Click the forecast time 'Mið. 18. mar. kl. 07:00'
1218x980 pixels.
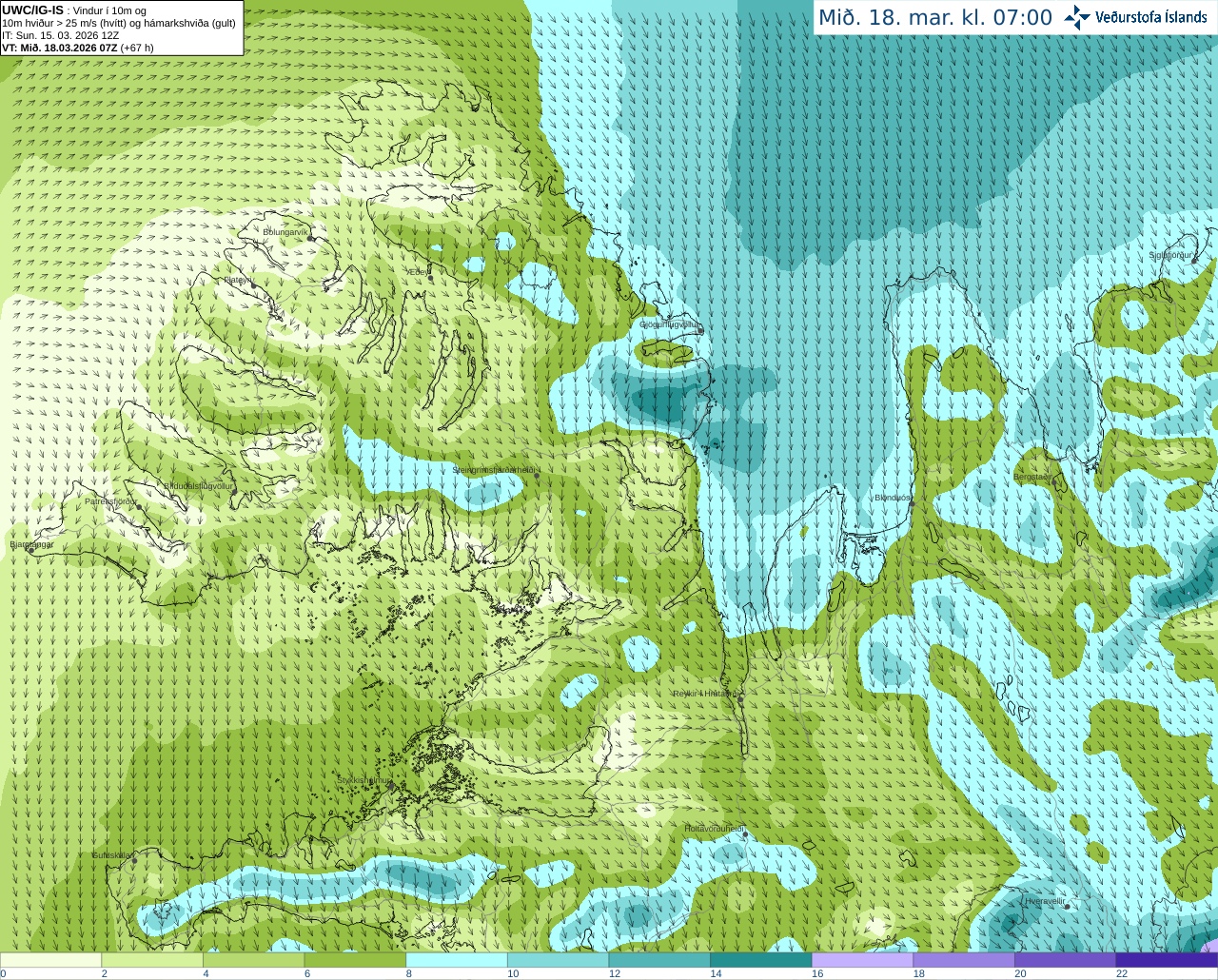click(x=935, y=18)
